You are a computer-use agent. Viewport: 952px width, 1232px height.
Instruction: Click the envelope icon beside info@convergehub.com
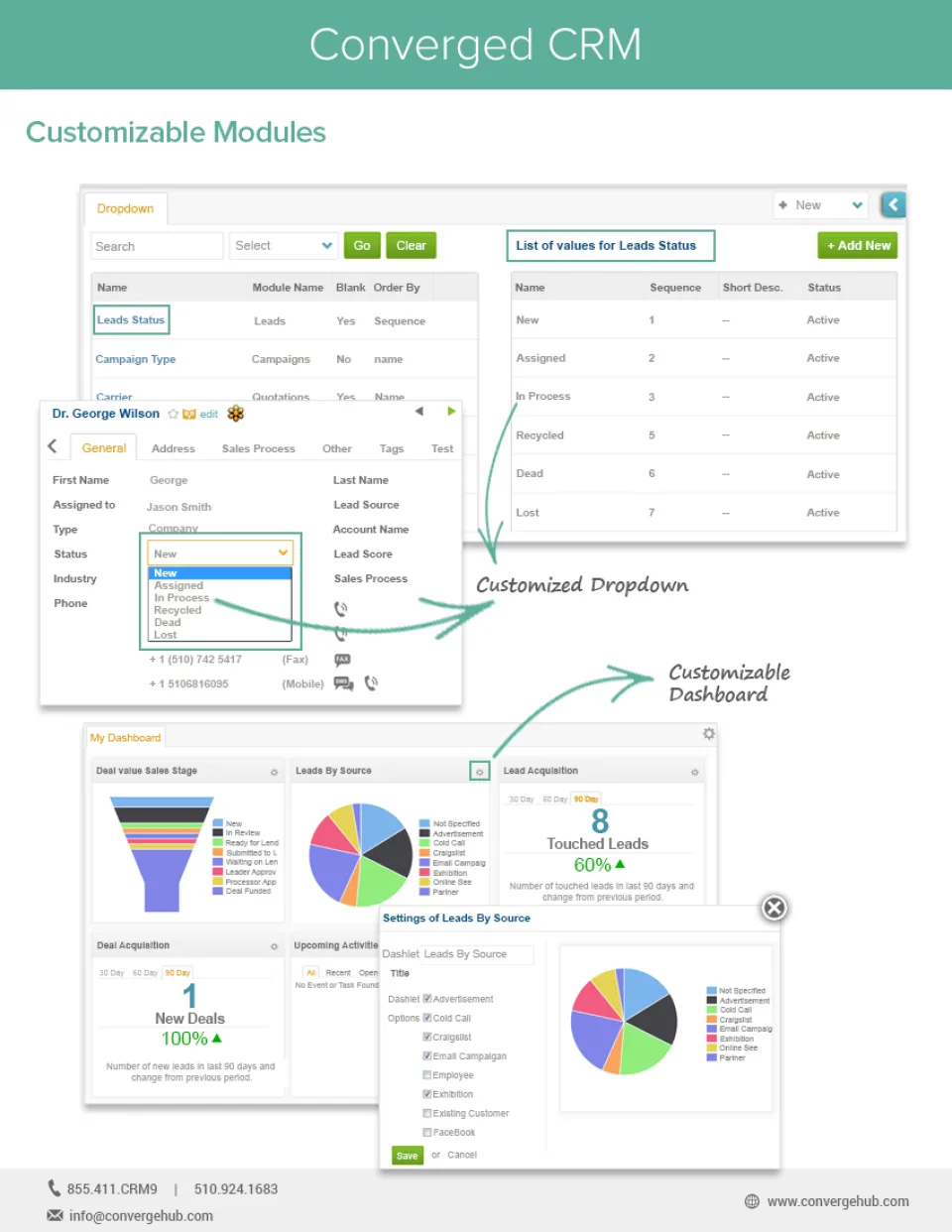(55, 1215)
